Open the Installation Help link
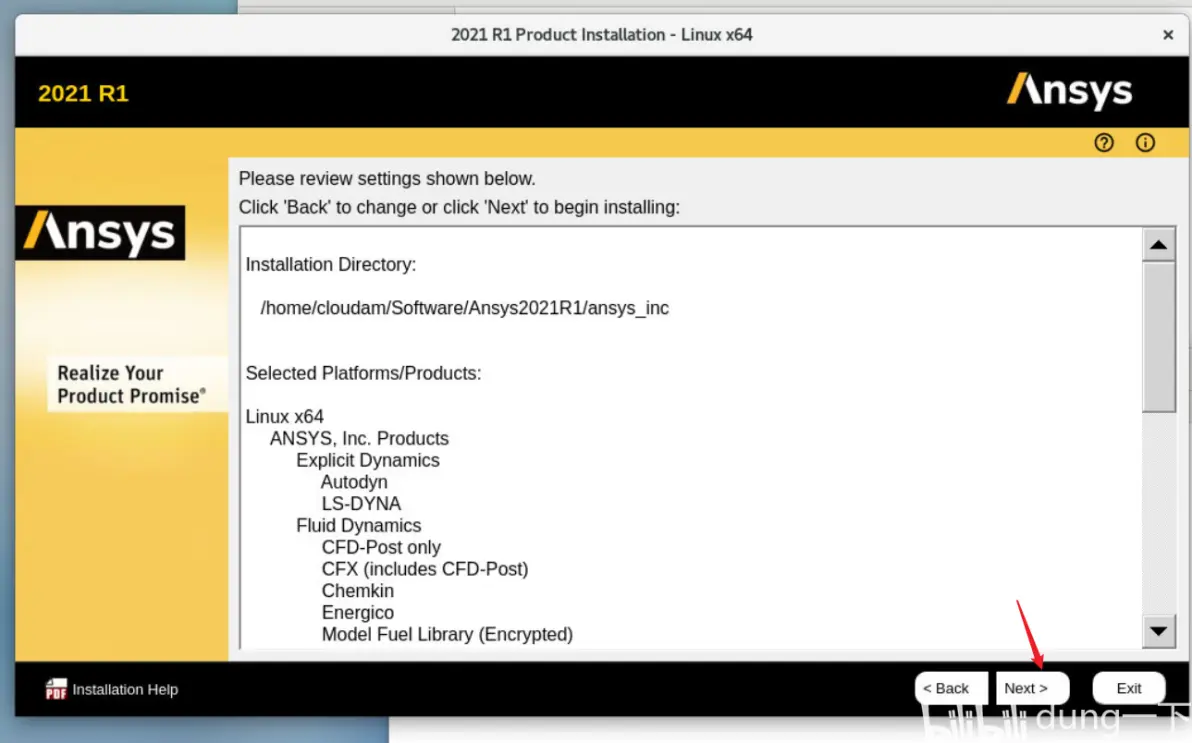This screenshot has width=1192, height=743. 125,689
